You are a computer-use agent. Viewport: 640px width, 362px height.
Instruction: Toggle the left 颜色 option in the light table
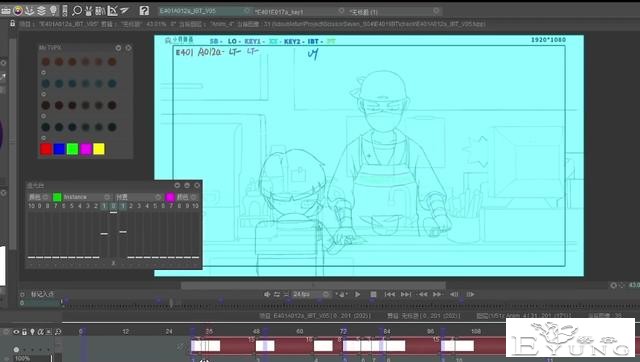(x=38, y=197)
